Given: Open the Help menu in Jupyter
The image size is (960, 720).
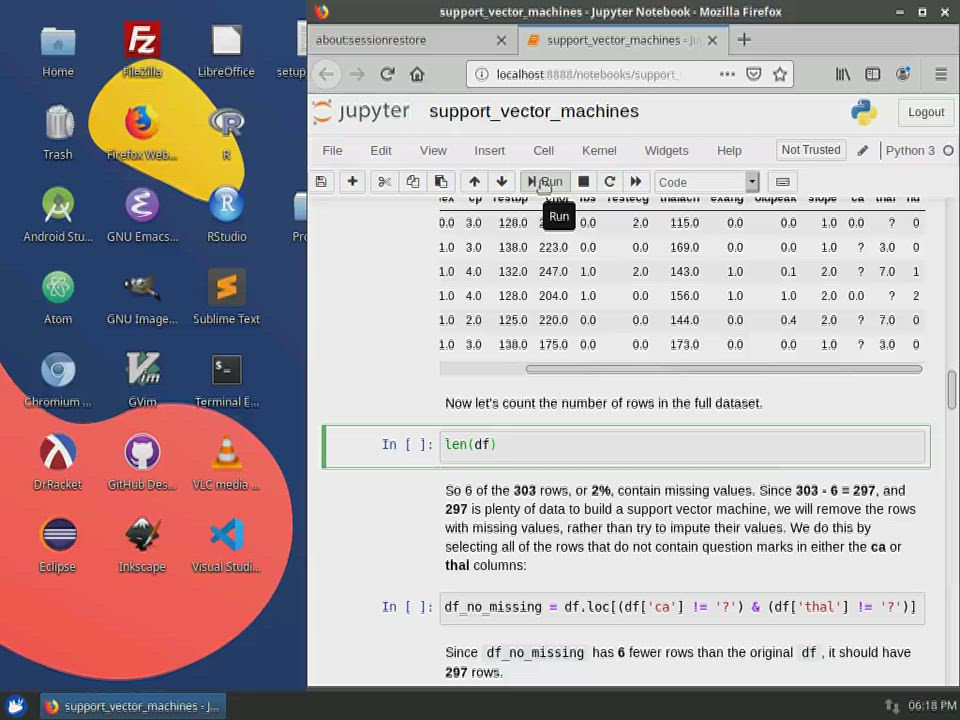Looking at the screenshot, I should 729,151.
